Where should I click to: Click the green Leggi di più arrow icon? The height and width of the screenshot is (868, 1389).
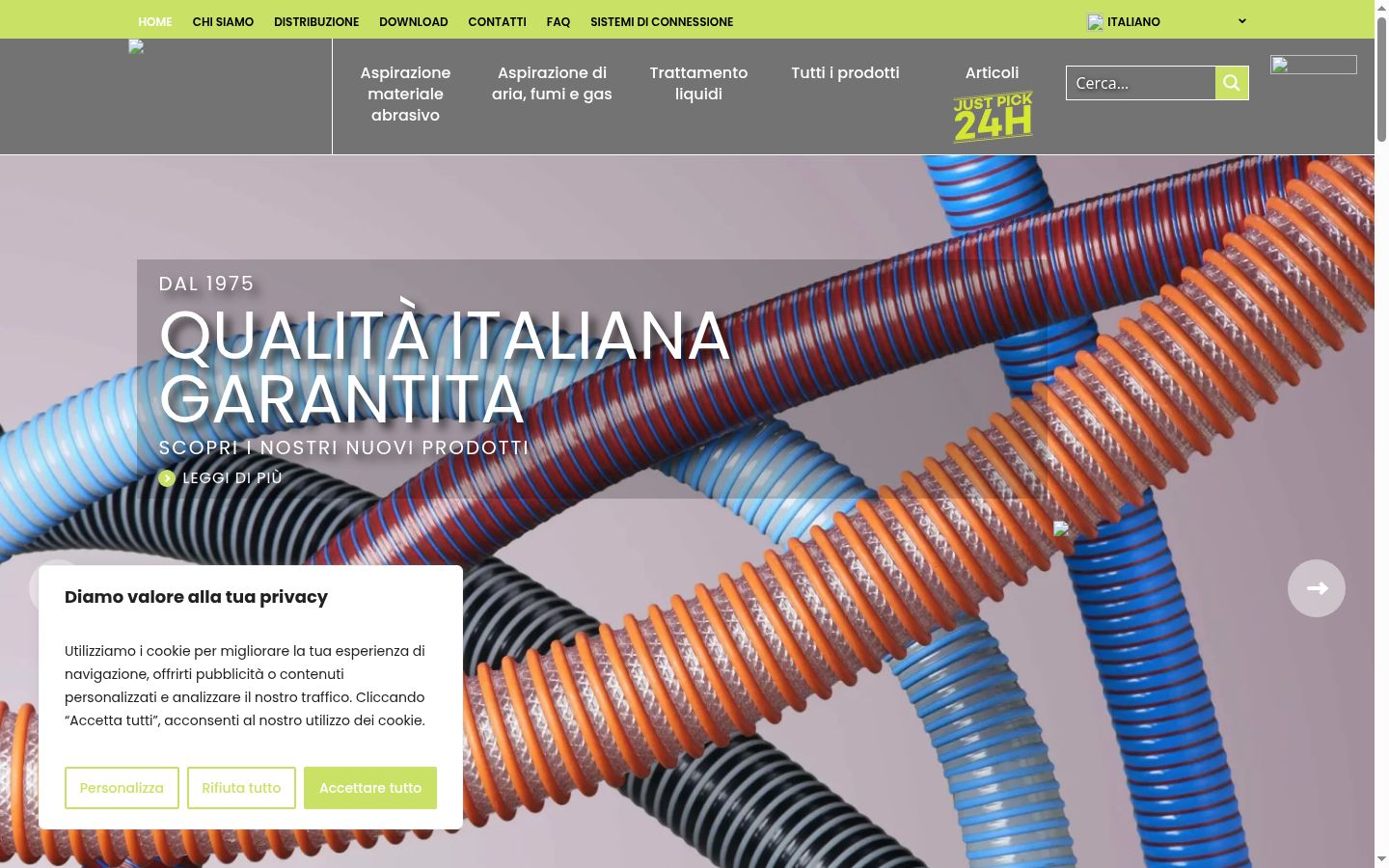click(167, 478)
